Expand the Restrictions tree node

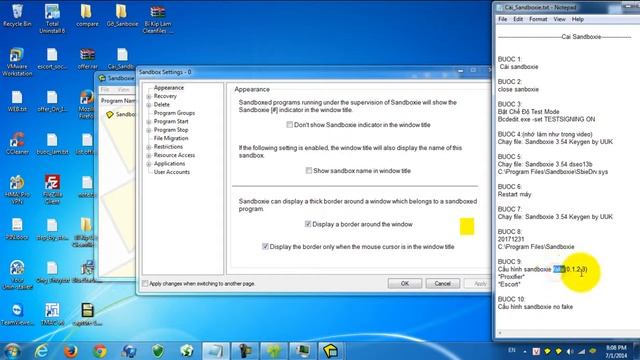[x=149, y=147]
